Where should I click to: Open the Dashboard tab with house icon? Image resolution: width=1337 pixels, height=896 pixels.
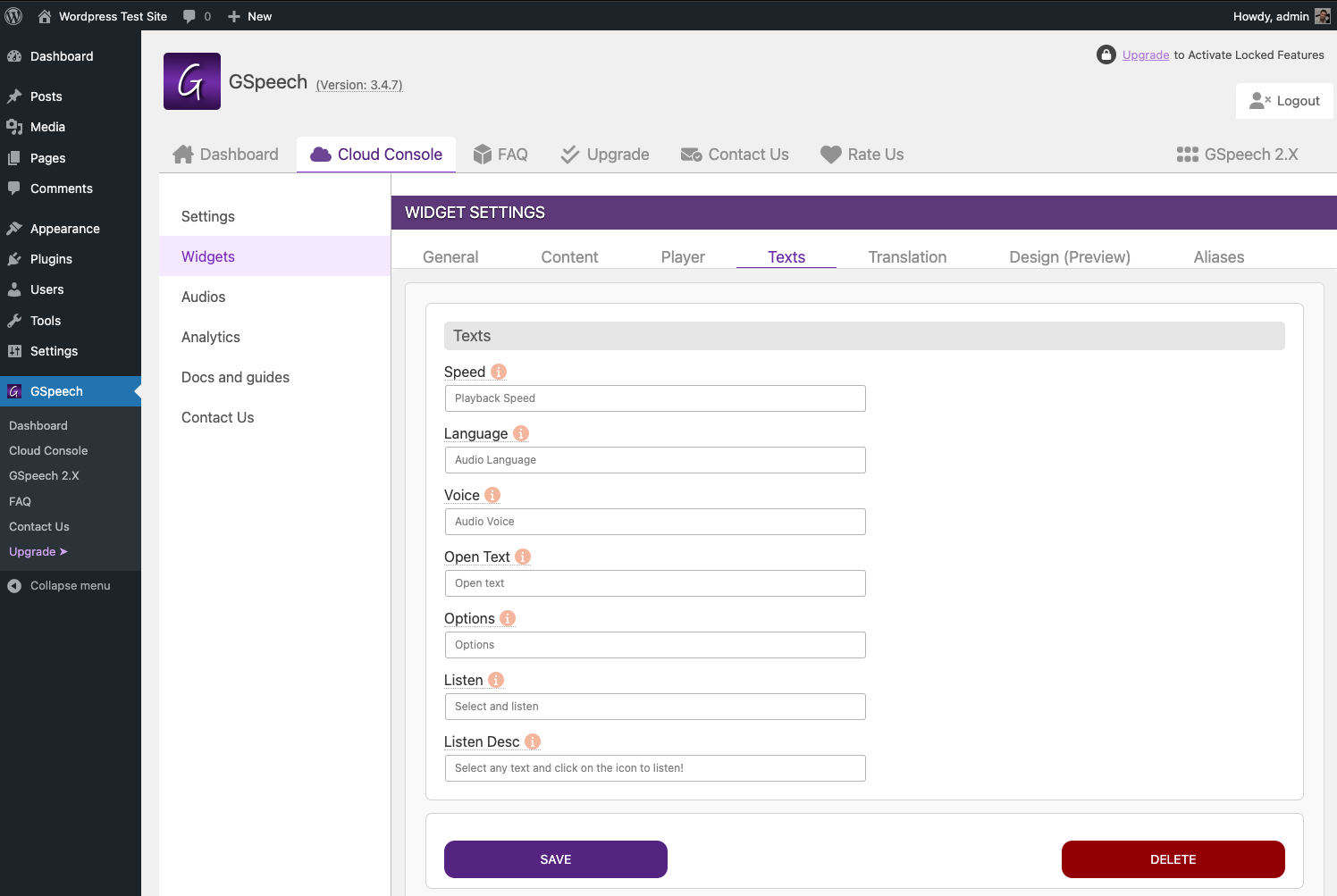point(225,155)
